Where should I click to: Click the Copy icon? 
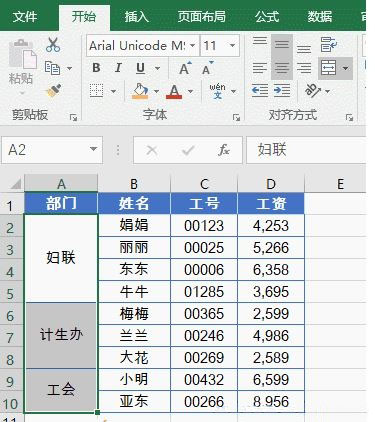pyautogui.click(x=52, y=68)
